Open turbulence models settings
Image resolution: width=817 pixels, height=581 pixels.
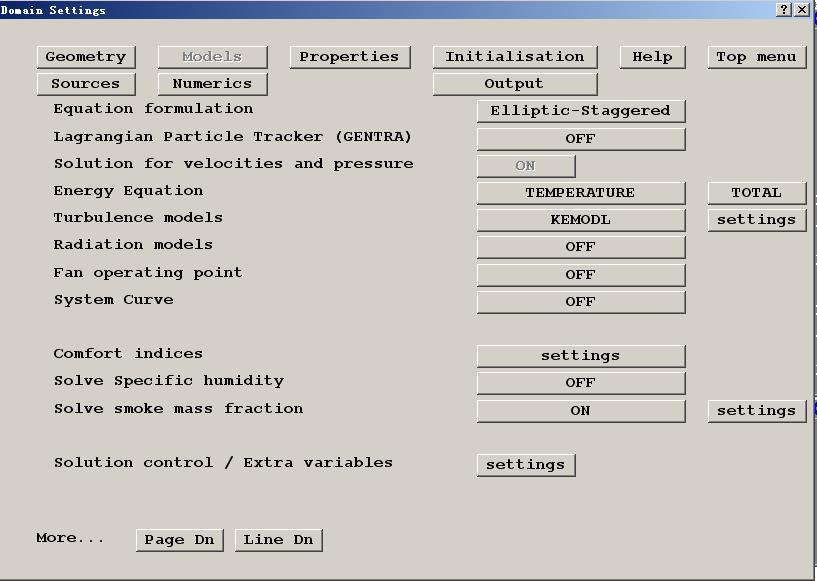tap(756, 220)
